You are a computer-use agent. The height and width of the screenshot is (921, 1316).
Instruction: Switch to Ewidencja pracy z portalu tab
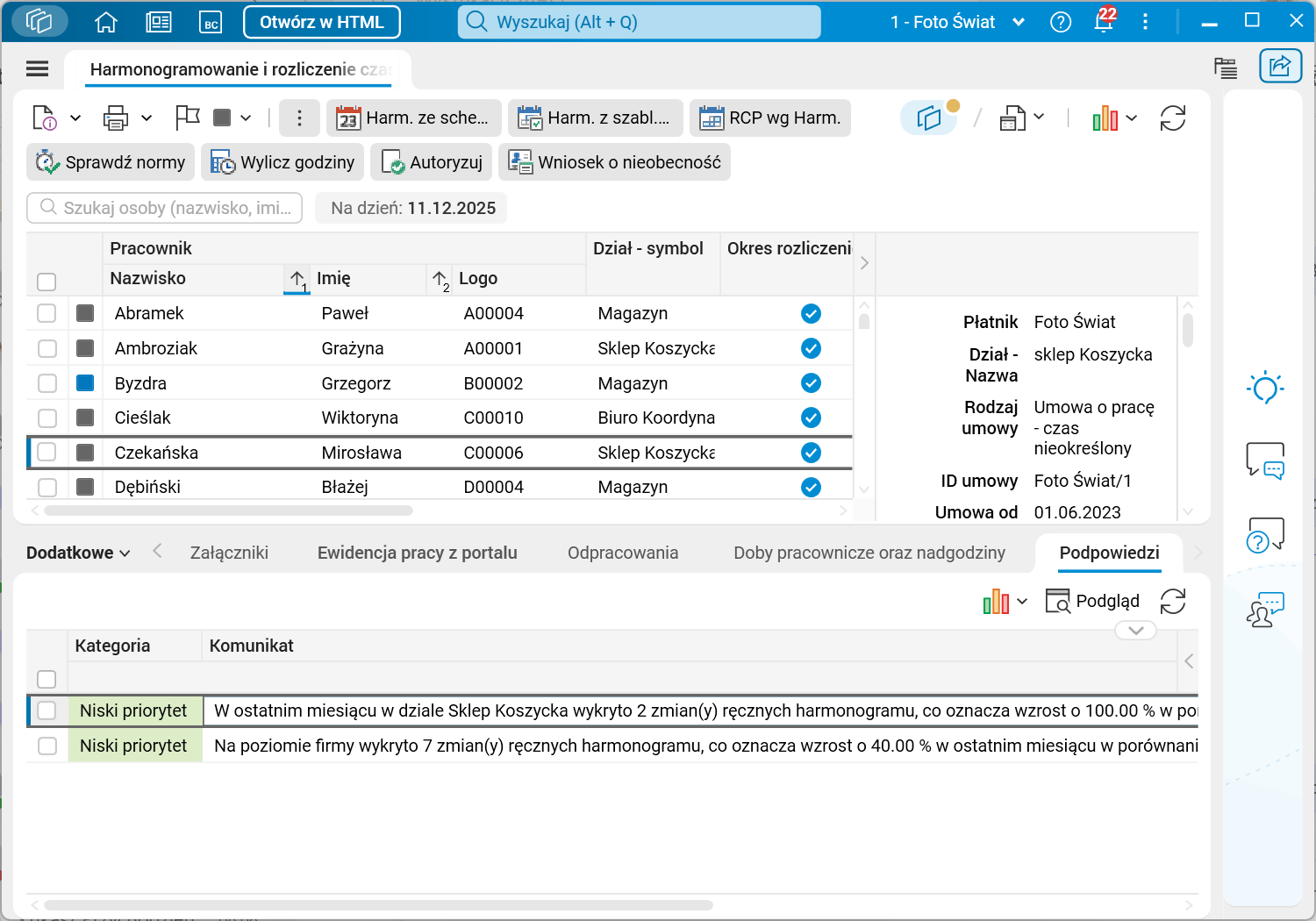pyautogui.click(x=418, y=553)
